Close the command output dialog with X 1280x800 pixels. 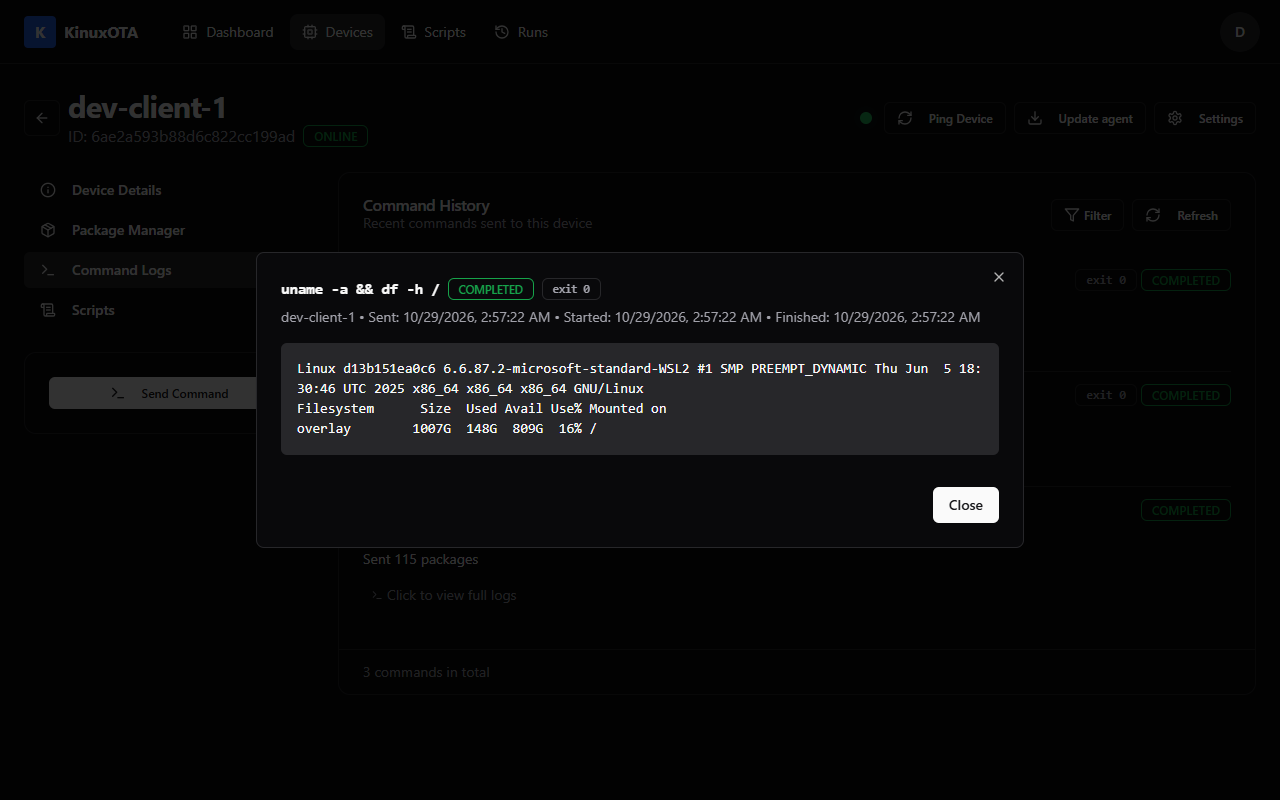click(998, 277)
